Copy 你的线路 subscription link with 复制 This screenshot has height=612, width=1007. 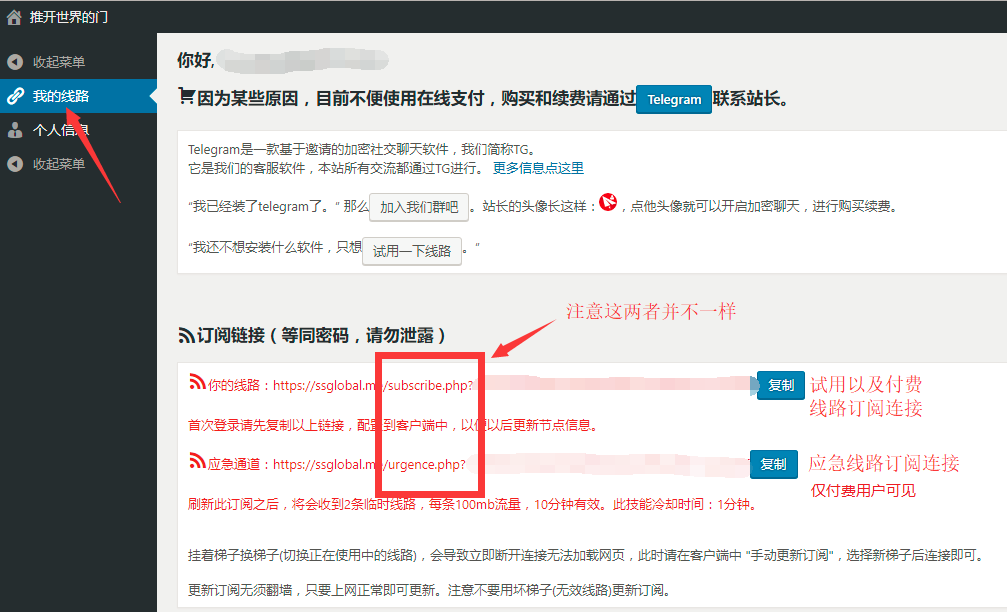point(780,385)
